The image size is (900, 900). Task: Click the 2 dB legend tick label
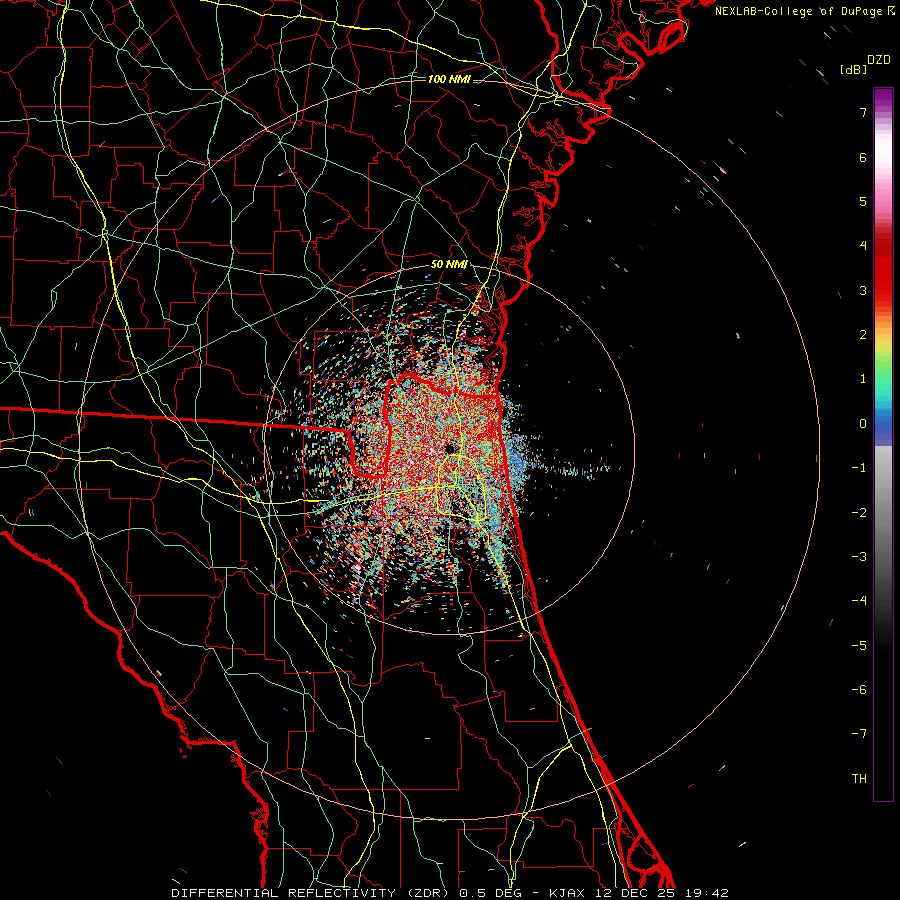click(863, 335)
